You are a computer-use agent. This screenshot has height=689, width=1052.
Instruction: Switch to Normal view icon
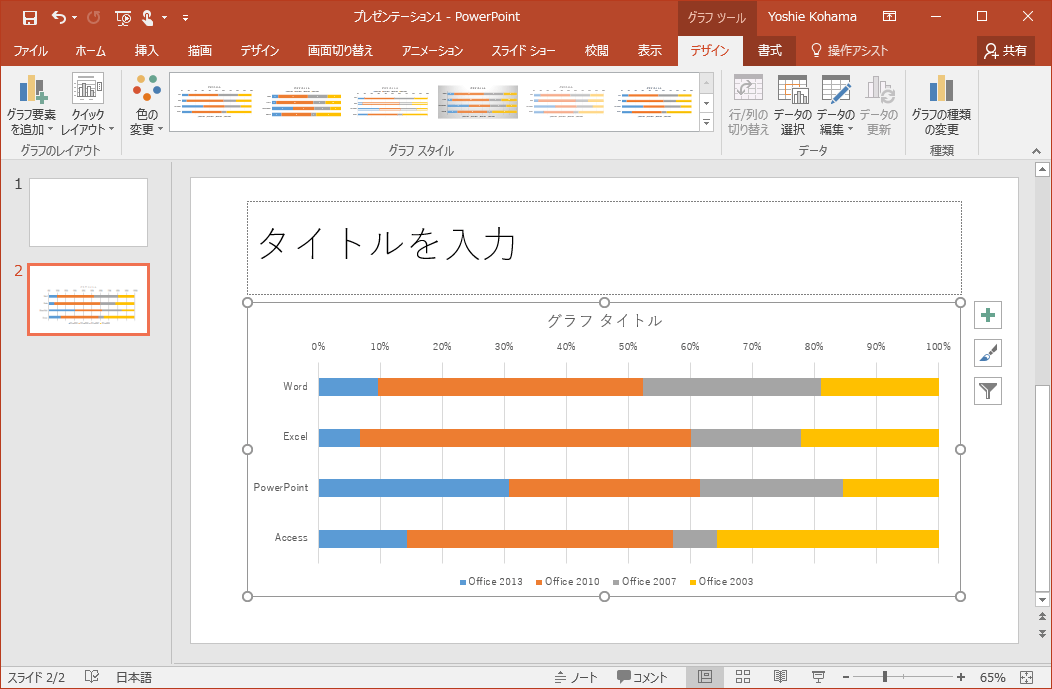pyautogui.click(x=704, y=677)
